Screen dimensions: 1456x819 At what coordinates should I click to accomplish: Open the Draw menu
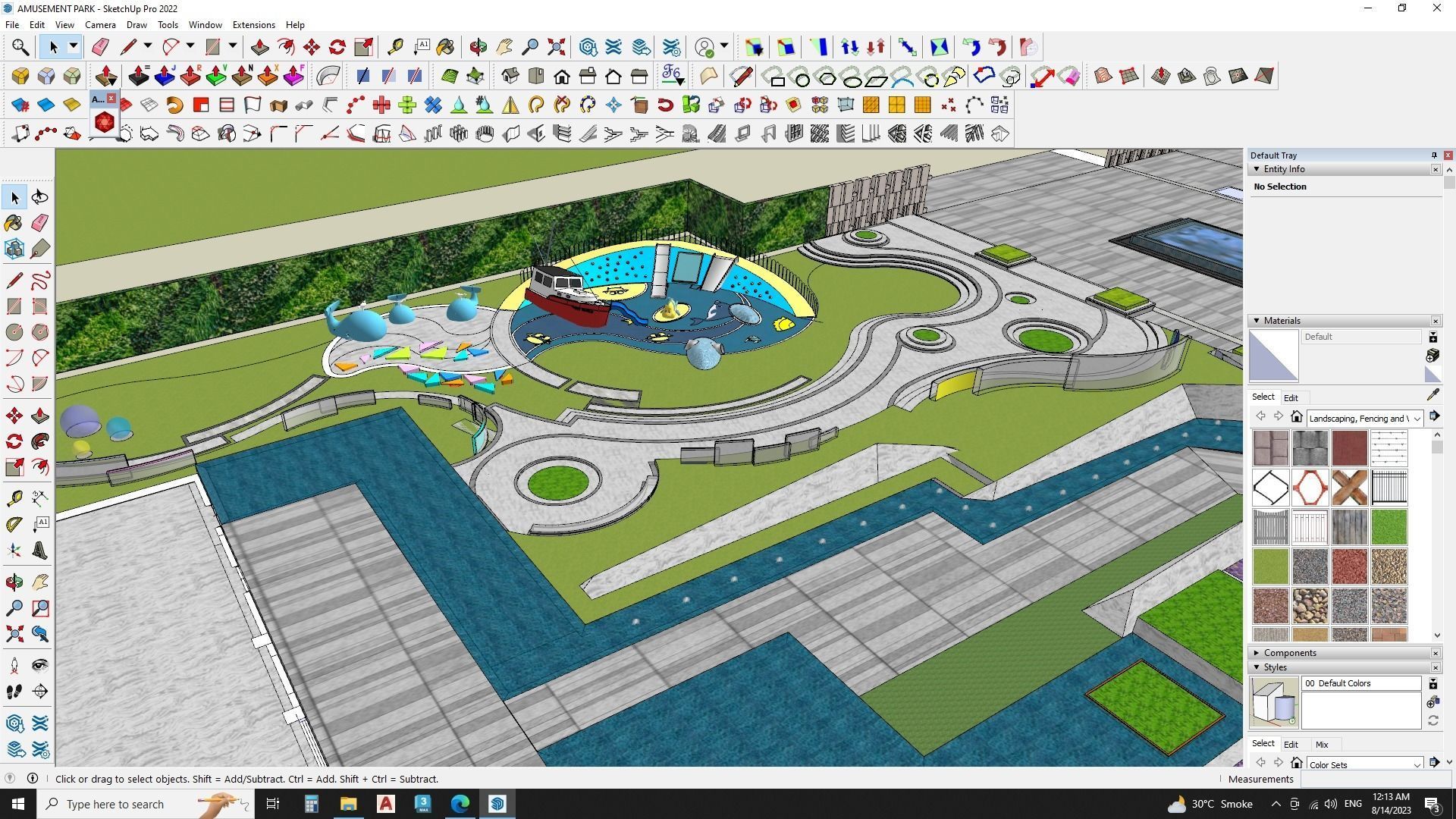pos(136,25)
